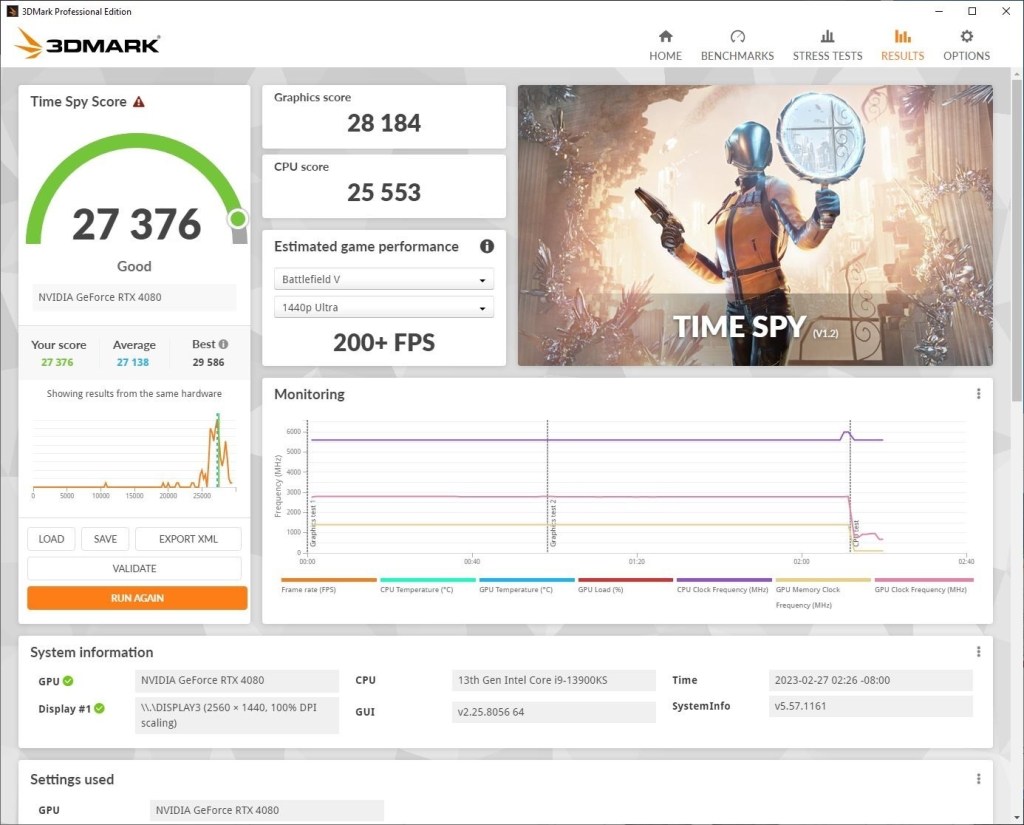
Task: Click the 200+ FPS estimate
Action: click(x=384, y=342)
